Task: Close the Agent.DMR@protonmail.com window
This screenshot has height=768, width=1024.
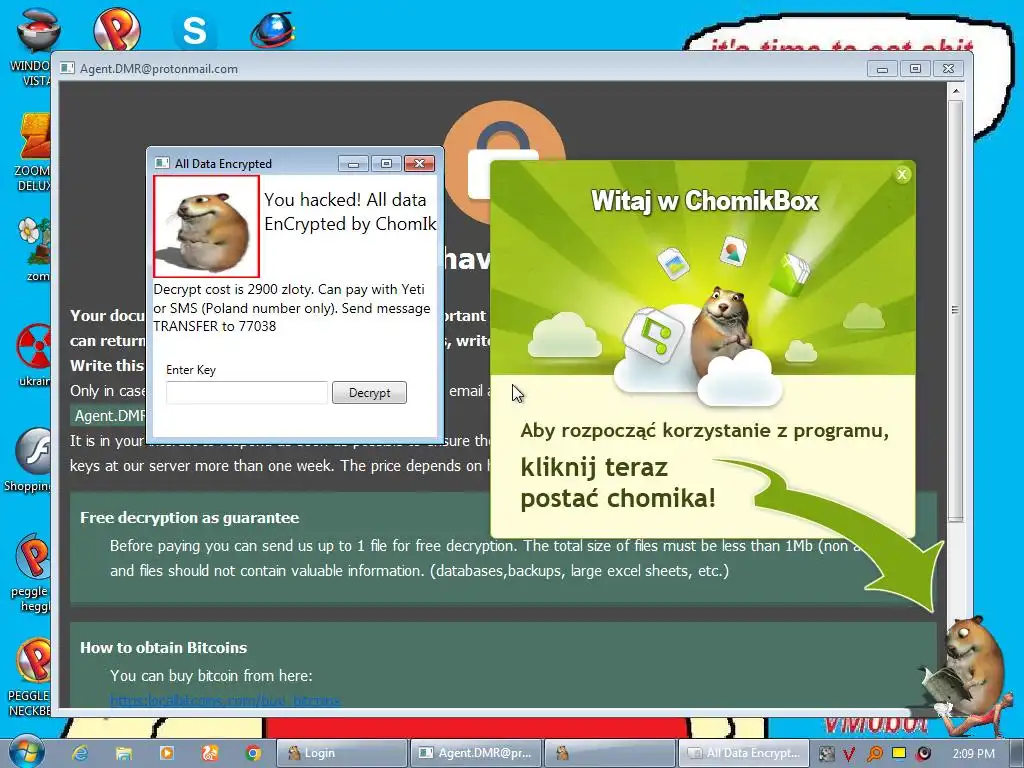Action: [x=948, y=69]
